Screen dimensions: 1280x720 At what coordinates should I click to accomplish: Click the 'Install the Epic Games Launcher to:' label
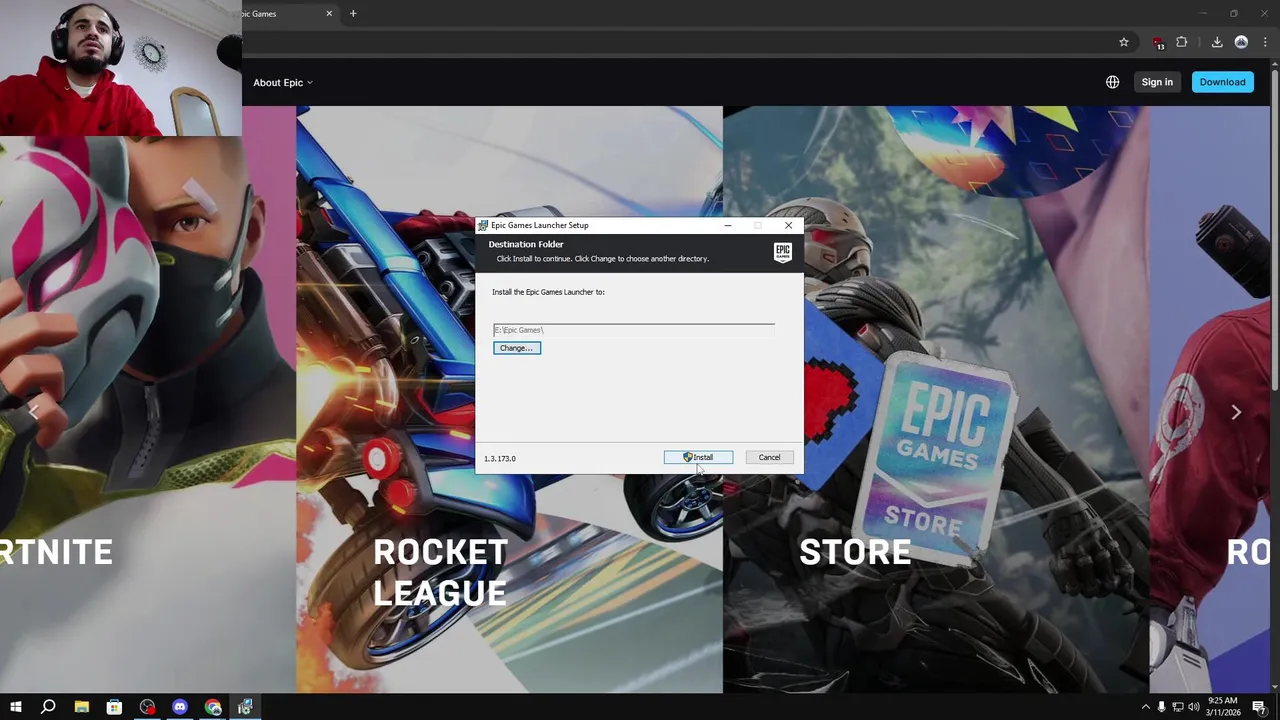[x=548, y=292]
